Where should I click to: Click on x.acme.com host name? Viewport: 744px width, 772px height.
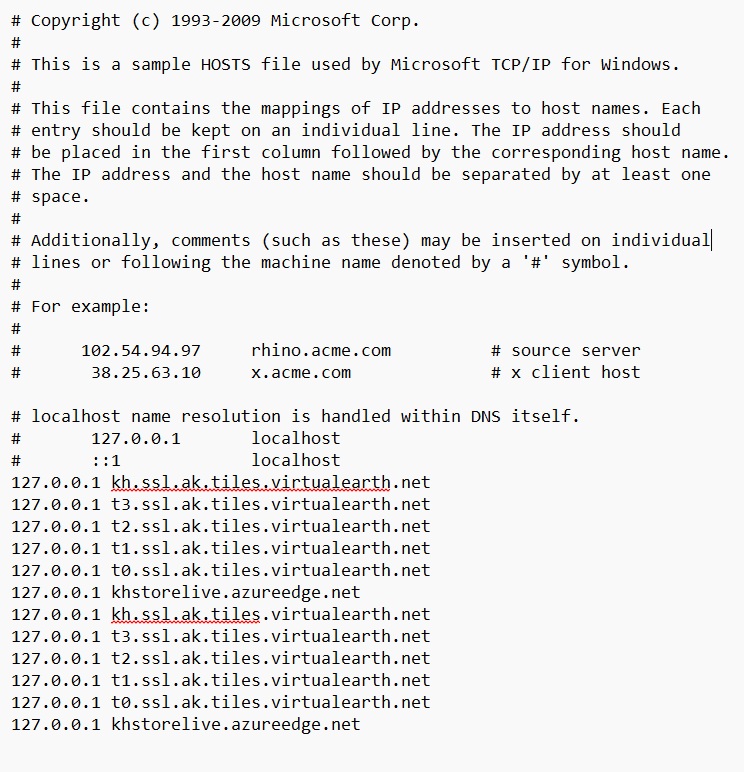[301, 372]
